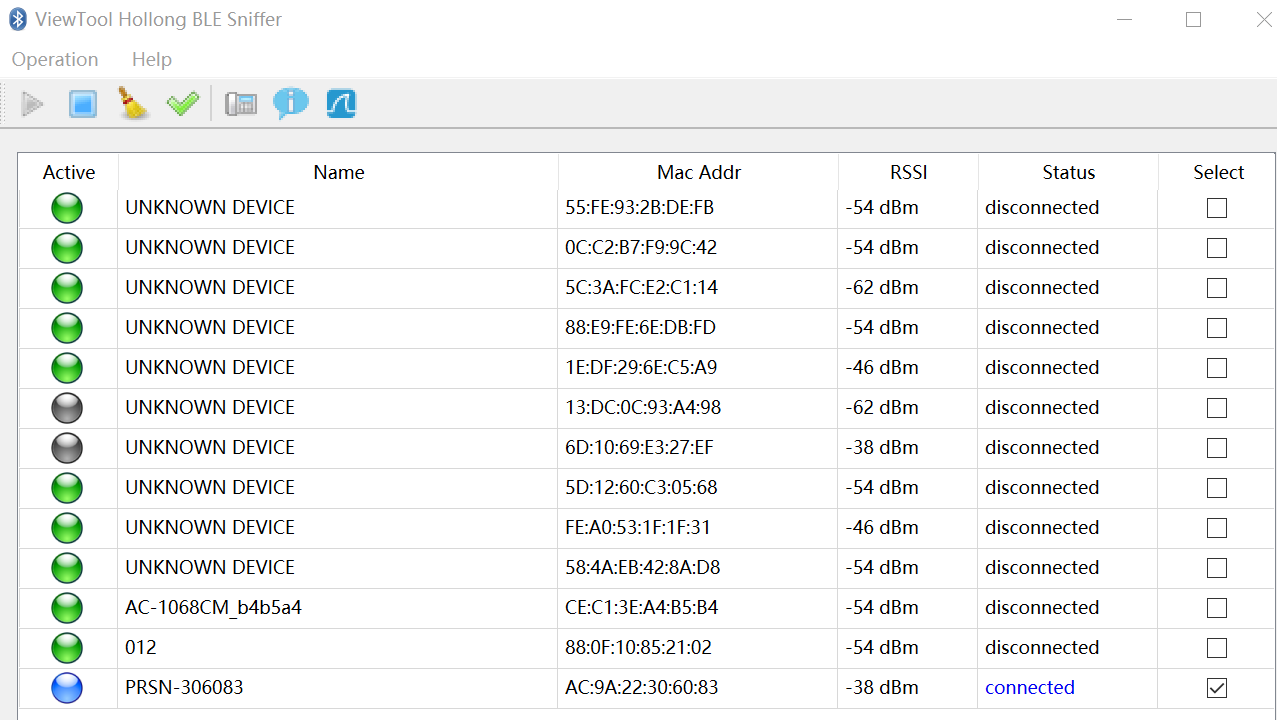Tick the checkbox for 58:4A:EB:42:8A:D8
The width and height of the screenshot is (1277, 720).
point(1217,568)
